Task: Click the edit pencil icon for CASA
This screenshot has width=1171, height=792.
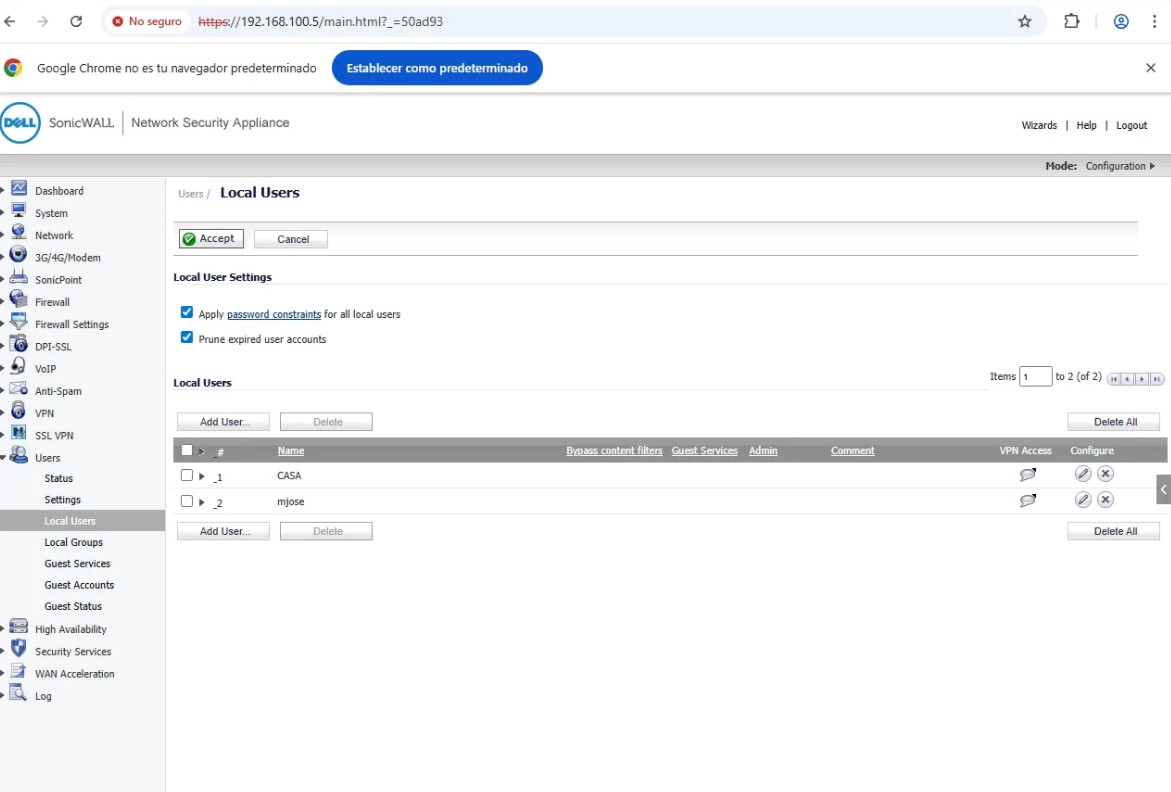Action: (x=1083, y=474)
